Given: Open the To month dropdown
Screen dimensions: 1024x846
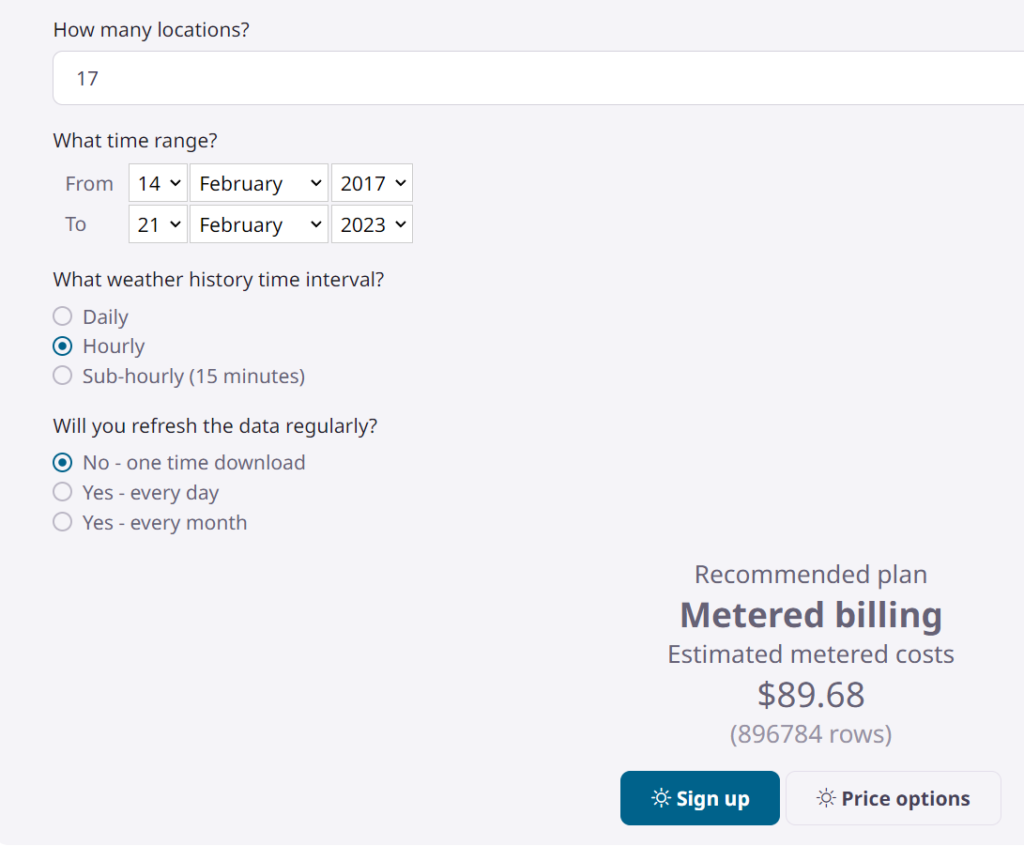Looking at the screenshot, I should point(258,224).
